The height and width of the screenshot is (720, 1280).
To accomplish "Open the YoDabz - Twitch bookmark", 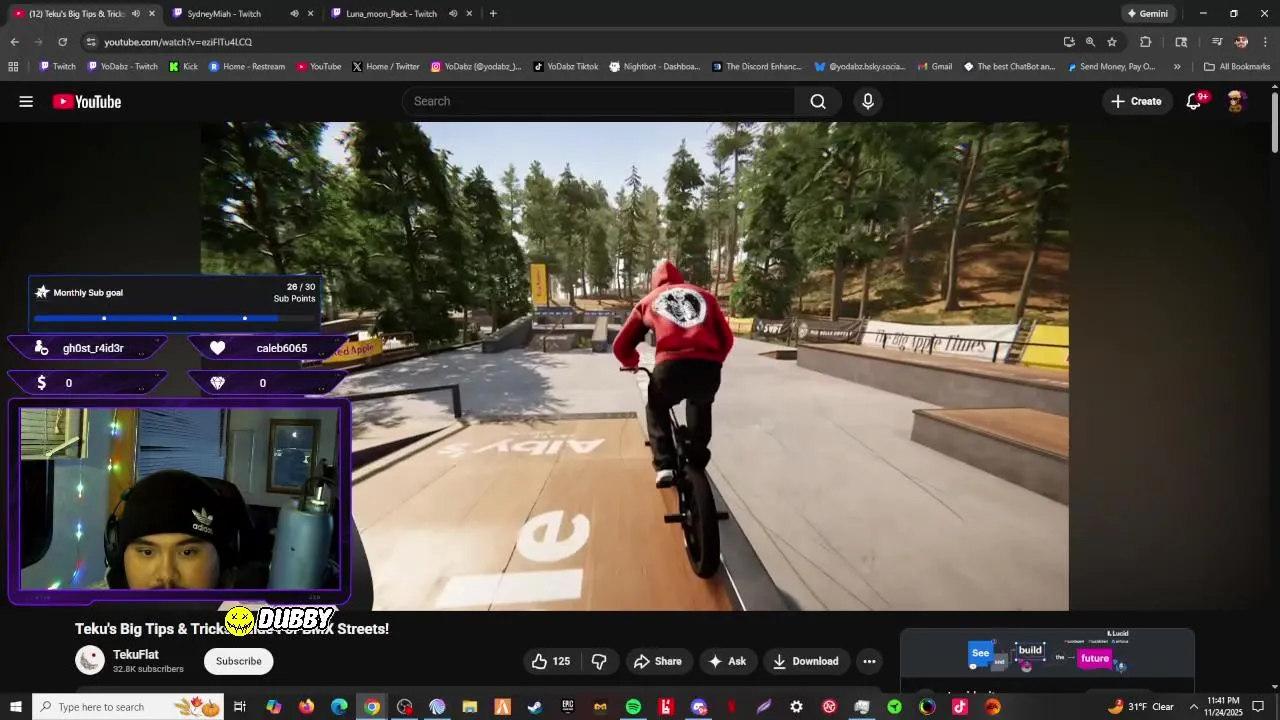I will point(122,67).
